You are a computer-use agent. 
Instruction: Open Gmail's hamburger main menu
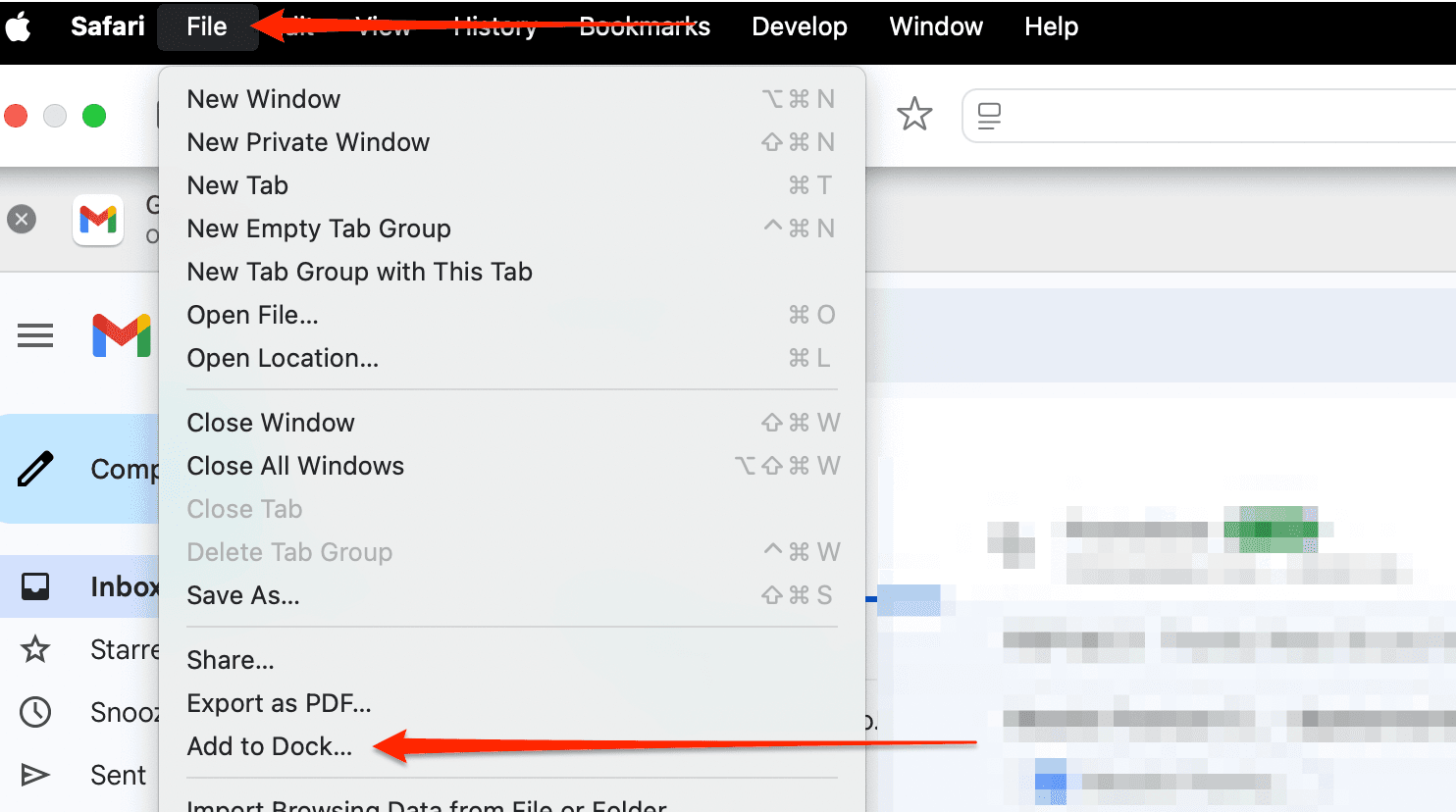[x=35, y=335]
